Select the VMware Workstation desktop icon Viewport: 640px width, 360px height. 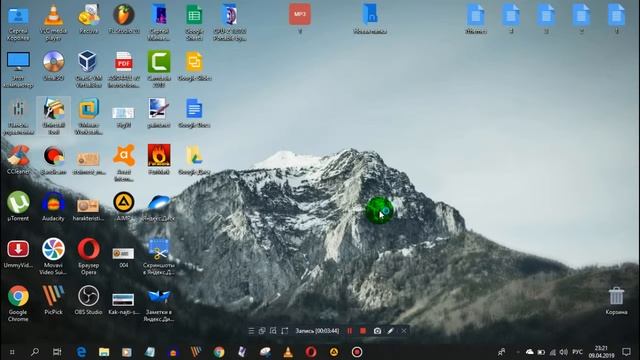[89, 116]
